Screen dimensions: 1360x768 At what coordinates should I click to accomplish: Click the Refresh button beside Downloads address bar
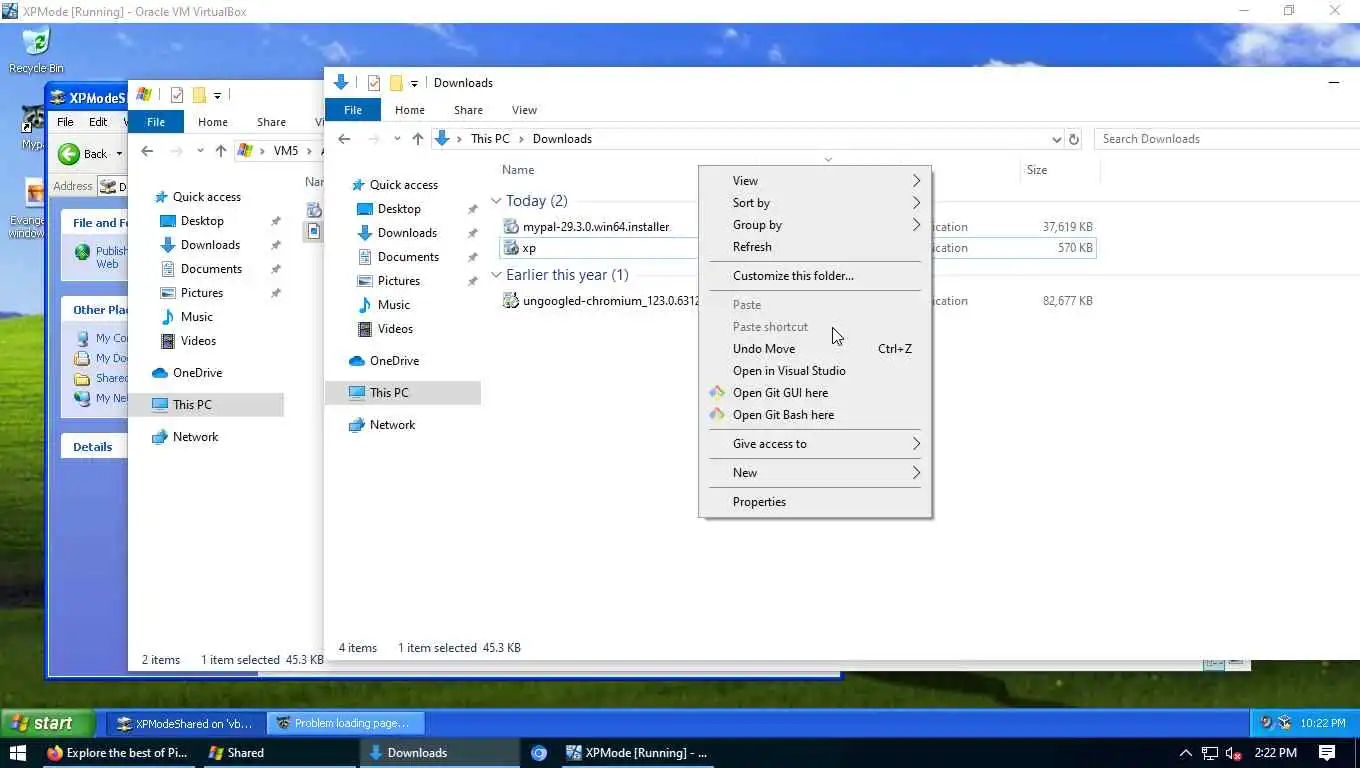(x=1074, y=139)
